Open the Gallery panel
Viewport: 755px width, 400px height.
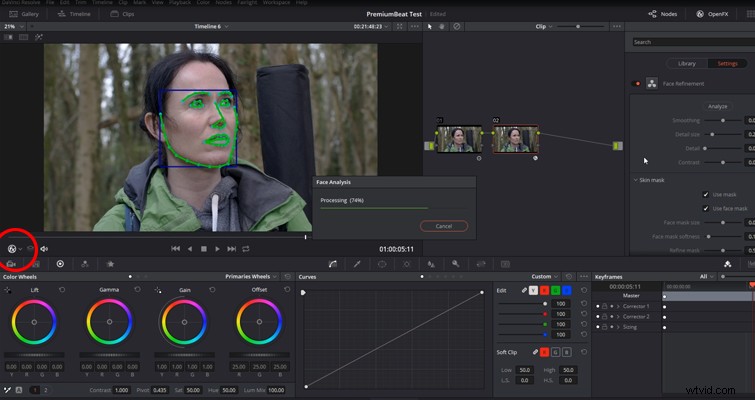click(24, 14)
